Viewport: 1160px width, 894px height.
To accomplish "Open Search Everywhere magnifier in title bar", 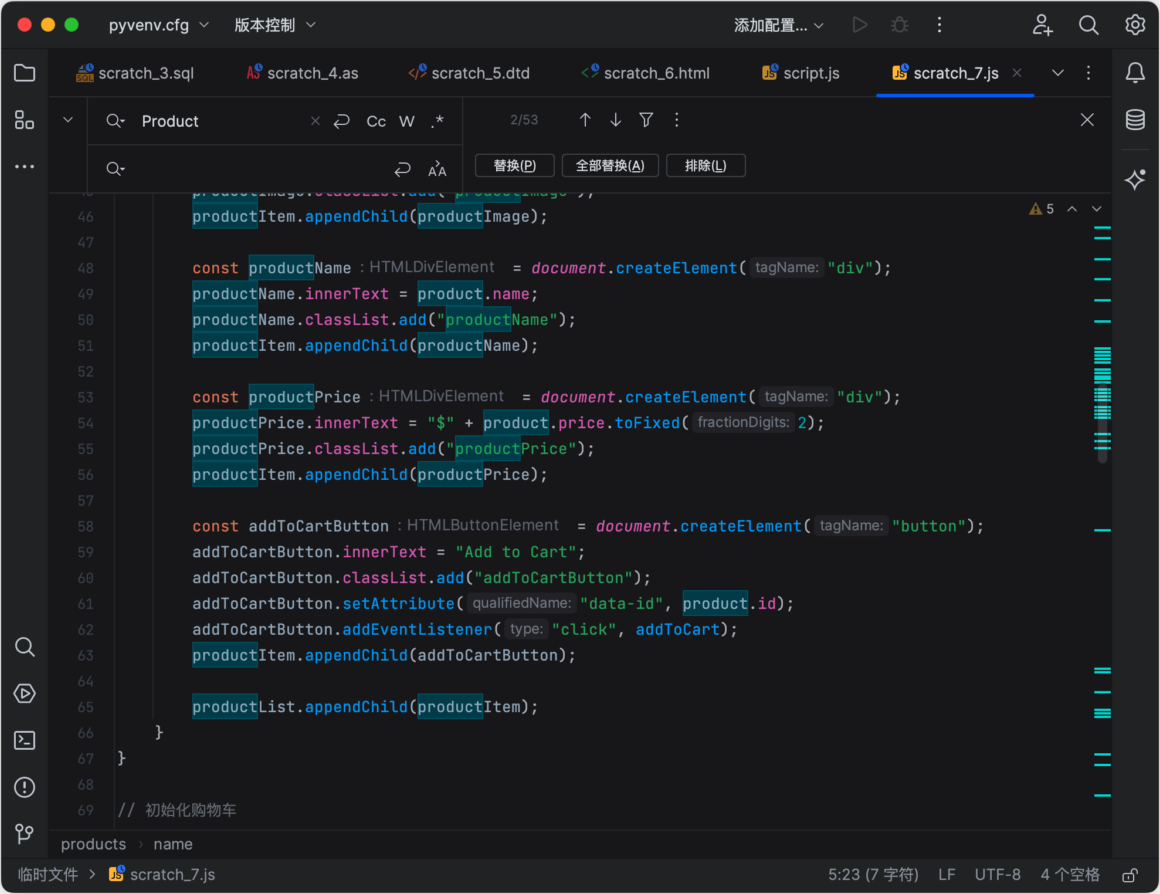I will pyautogui.click(x=1088, y=25).
